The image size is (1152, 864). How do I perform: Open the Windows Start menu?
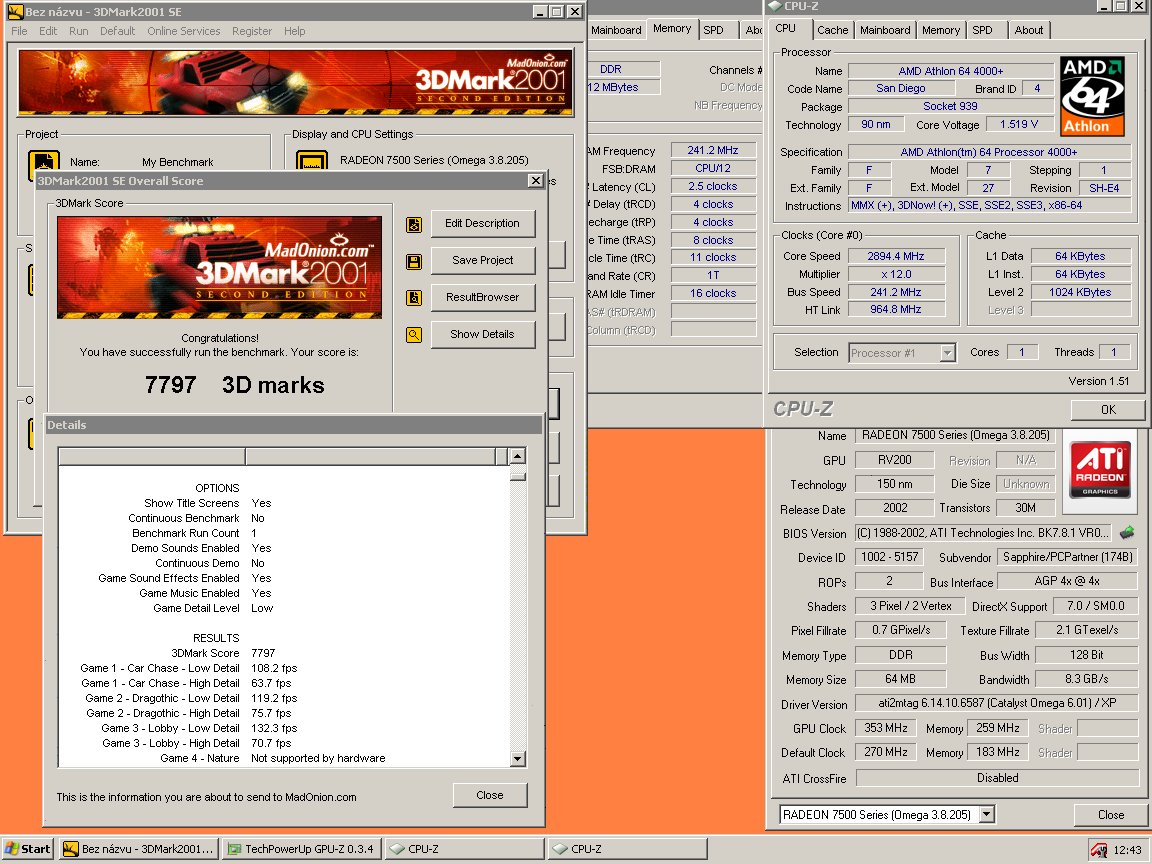click(28, 849)
